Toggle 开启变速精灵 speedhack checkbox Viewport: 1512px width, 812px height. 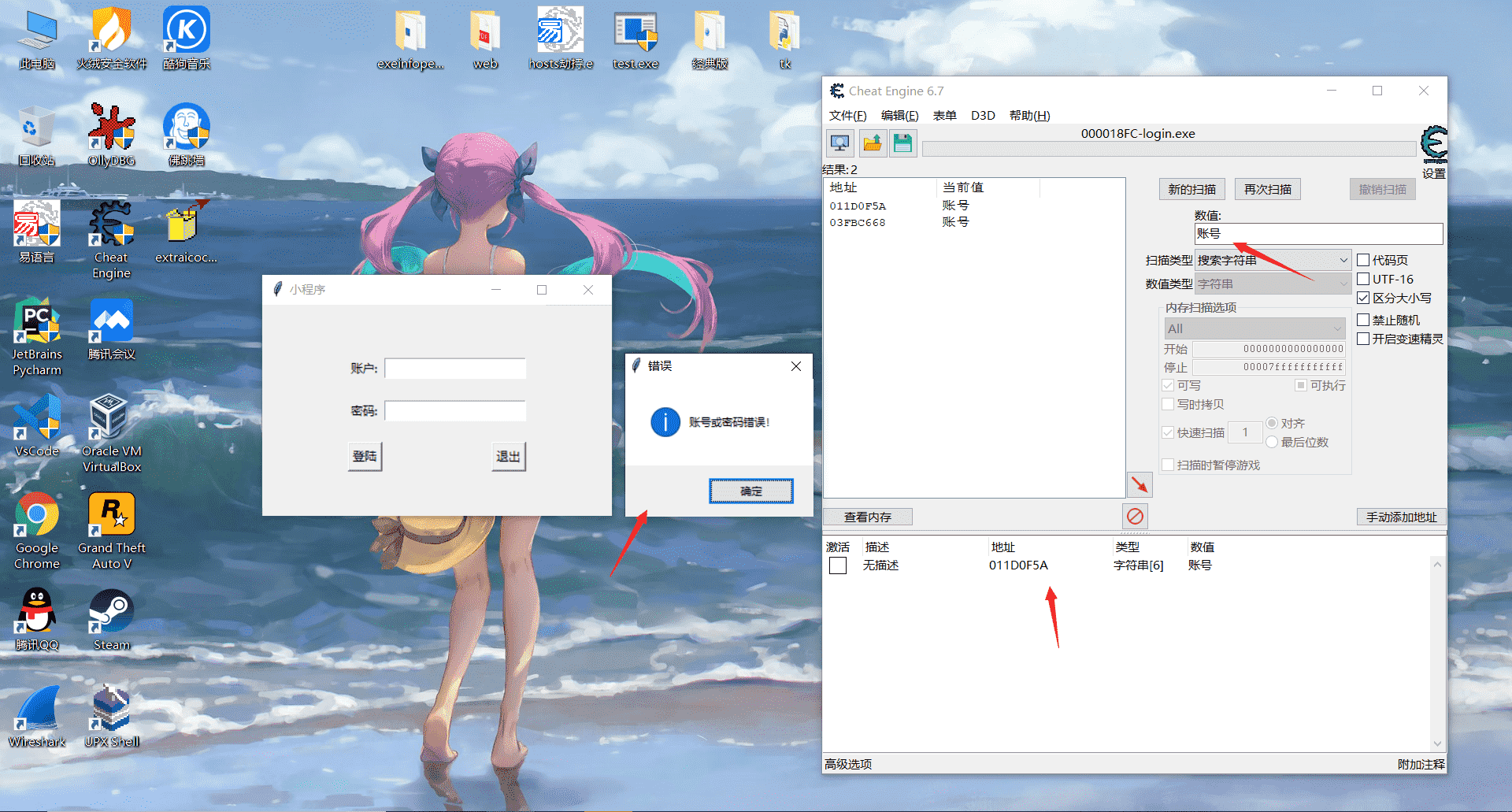pyautogui.click(x=1363, y=339)
